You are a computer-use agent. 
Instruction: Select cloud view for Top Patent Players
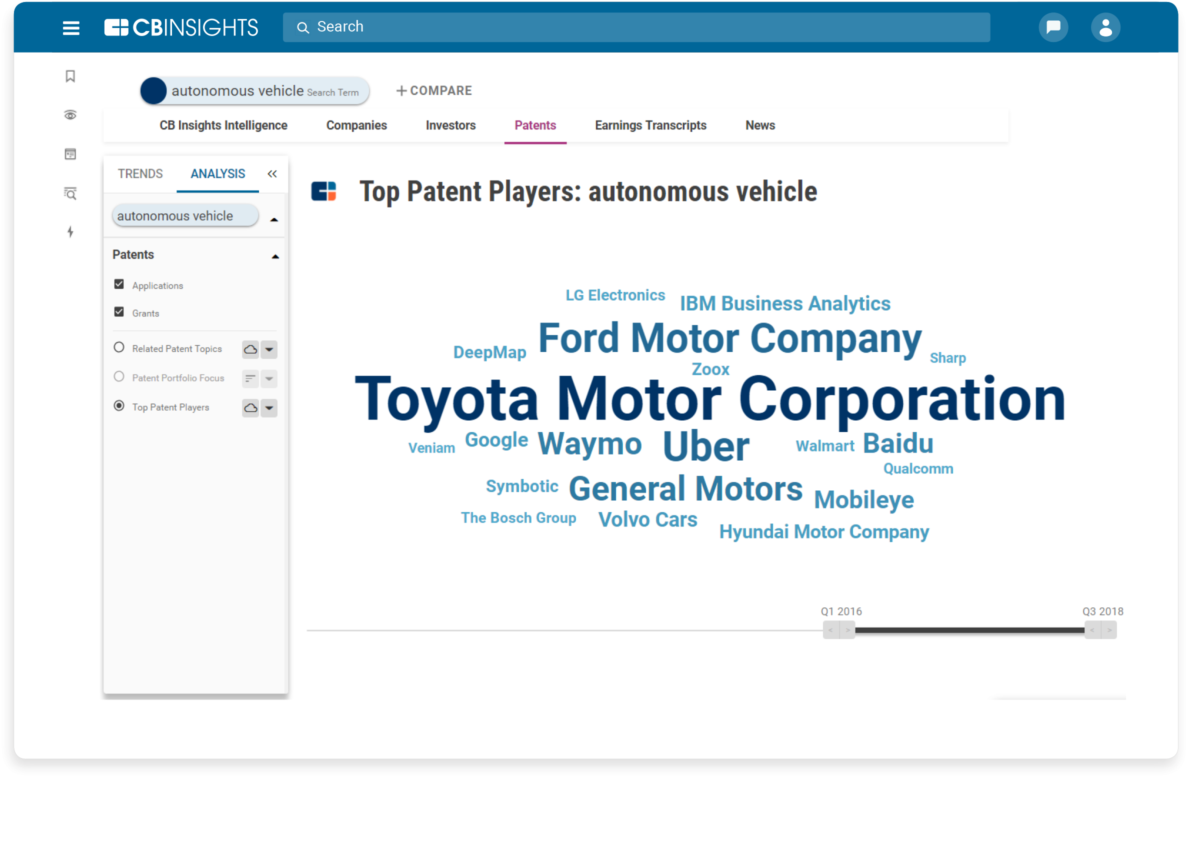250,408
